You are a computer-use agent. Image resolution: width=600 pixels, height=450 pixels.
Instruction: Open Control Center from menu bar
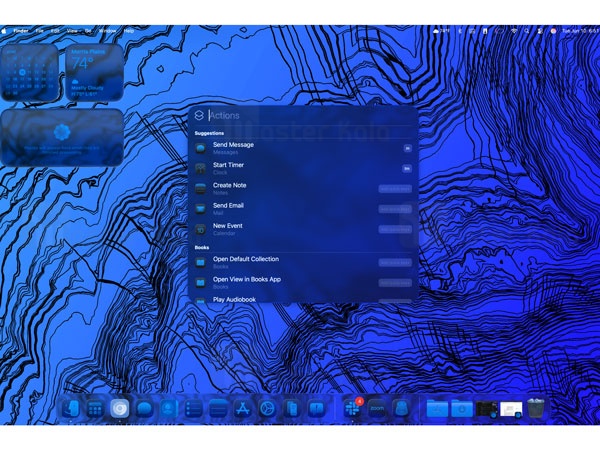[x=540, y=31]
